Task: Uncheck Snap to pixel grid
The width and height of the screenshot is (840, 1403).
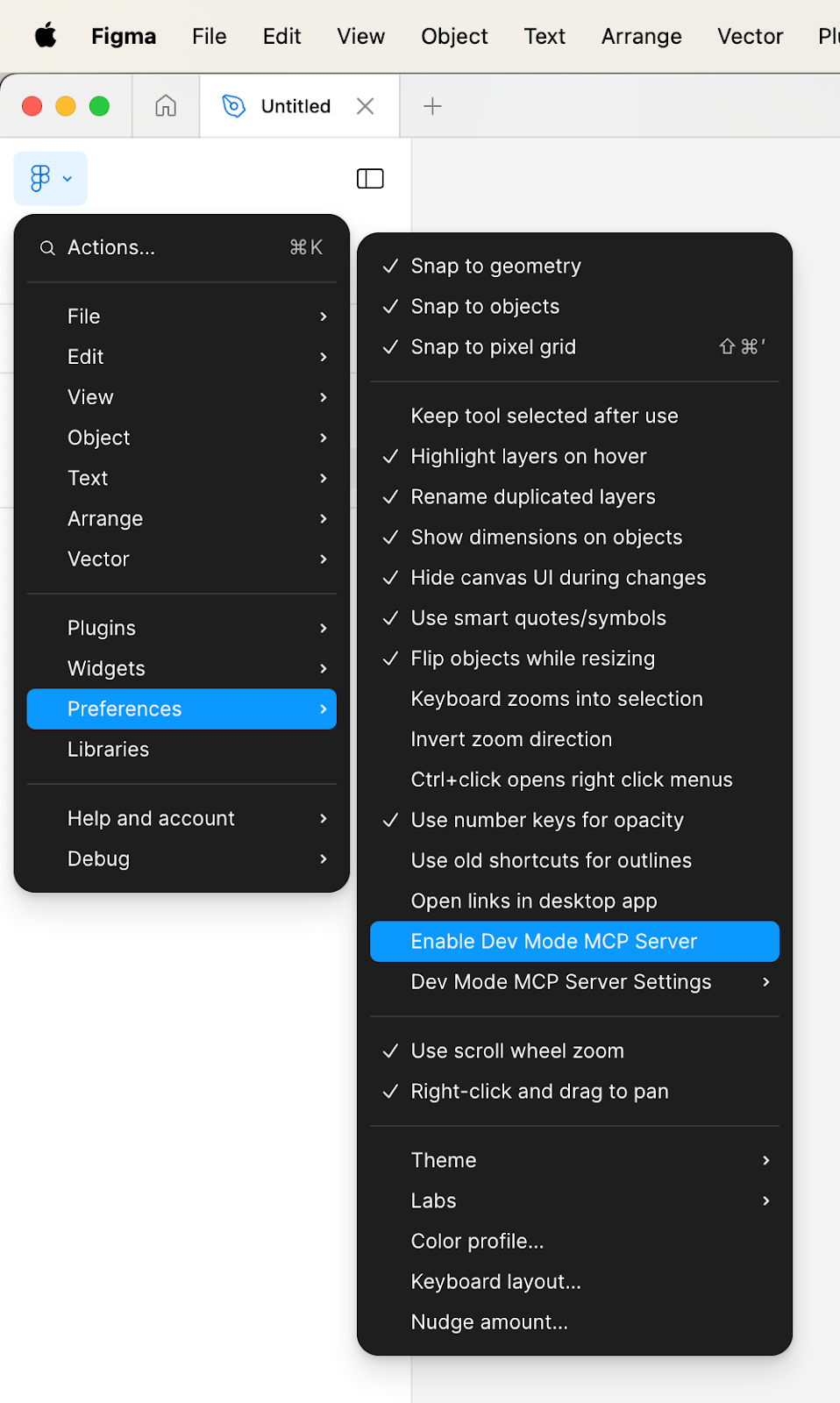Action: click(493, 347)
